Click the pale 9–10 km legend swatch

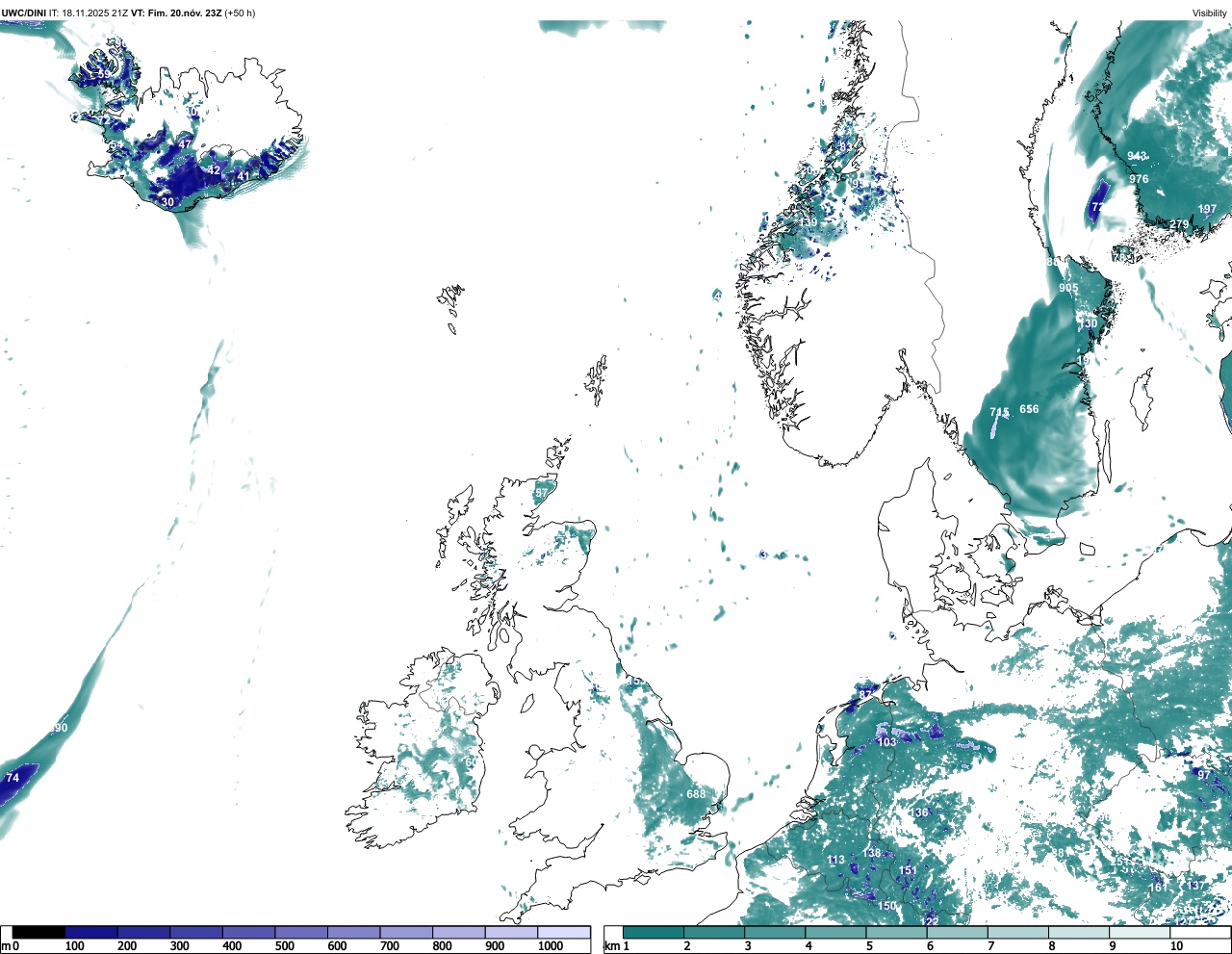coord(1140,932)
